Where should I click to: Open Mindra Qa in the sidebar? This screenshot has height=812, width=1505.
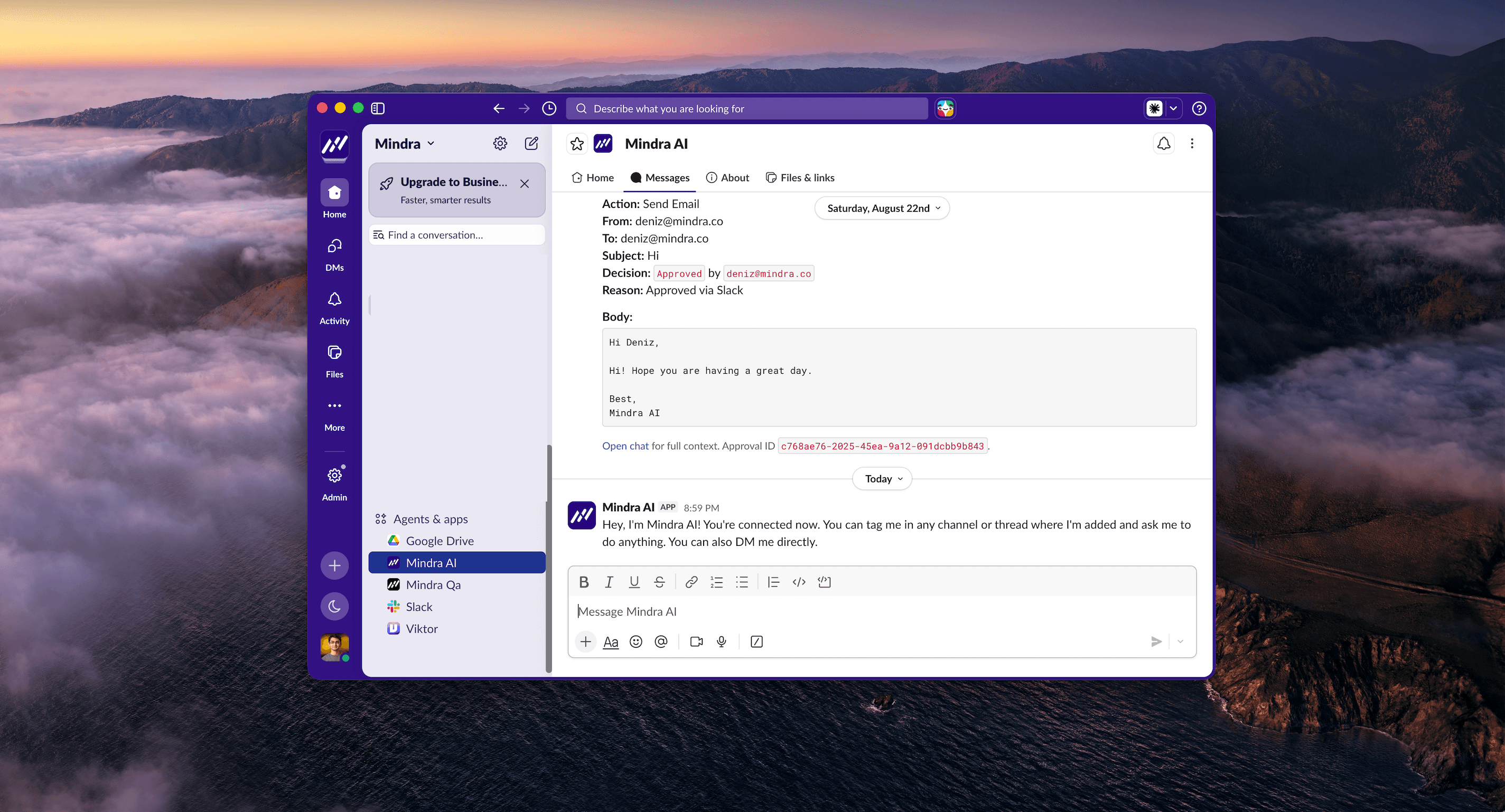[x=457, y=585]
